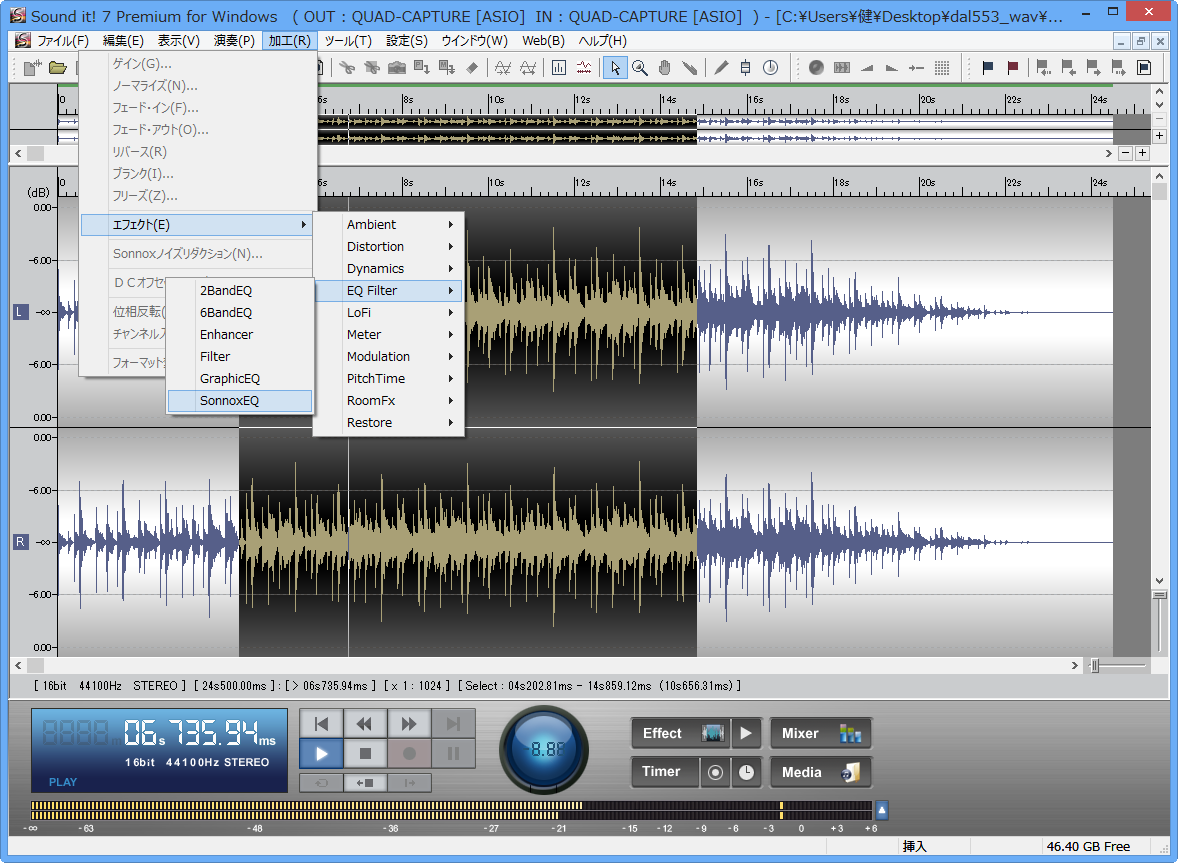Stop playback with the Stop button
This screenshot has height=863, width=1178.
[365, 753]
